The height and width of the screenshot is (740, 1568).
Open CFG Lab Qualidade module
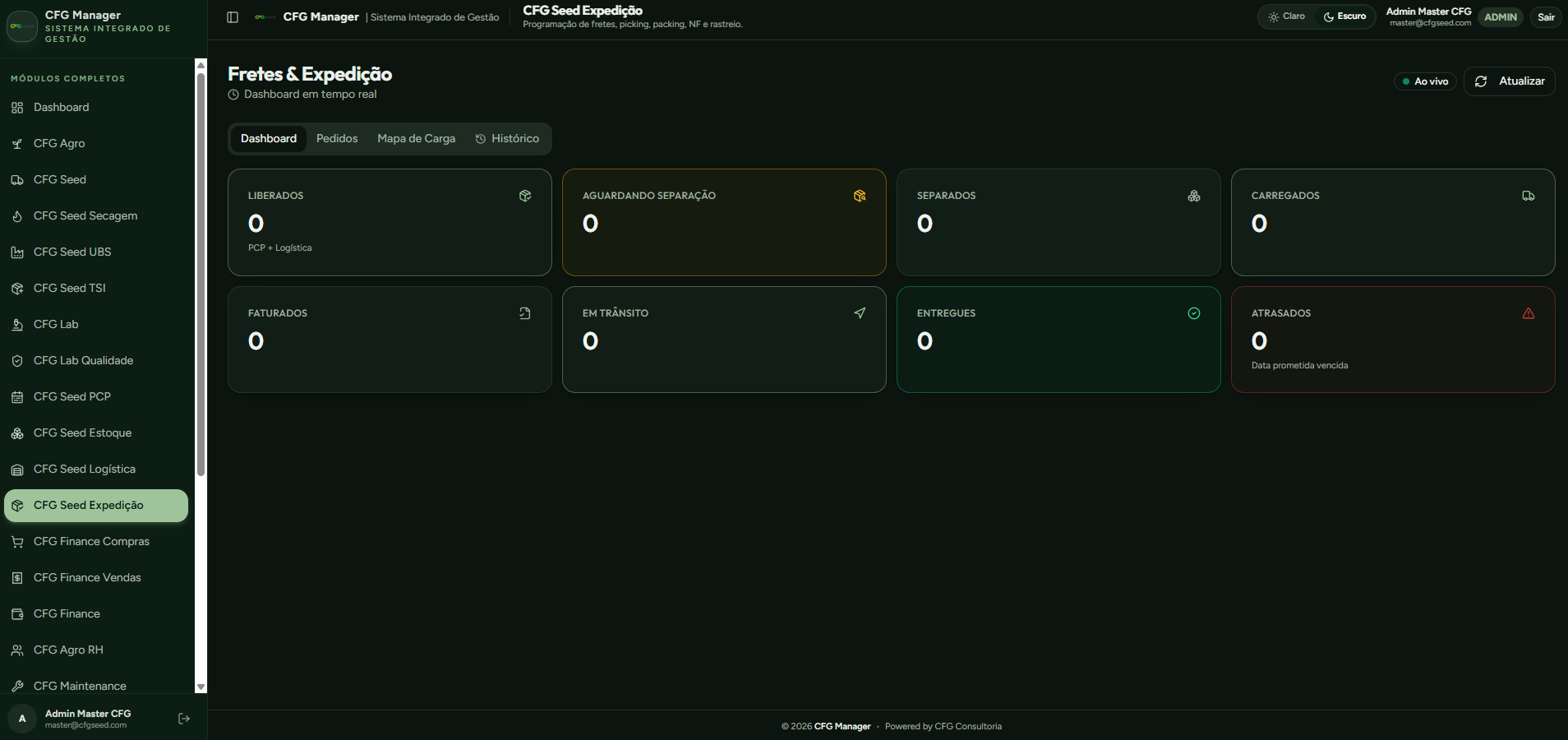[x=96, y=361]
